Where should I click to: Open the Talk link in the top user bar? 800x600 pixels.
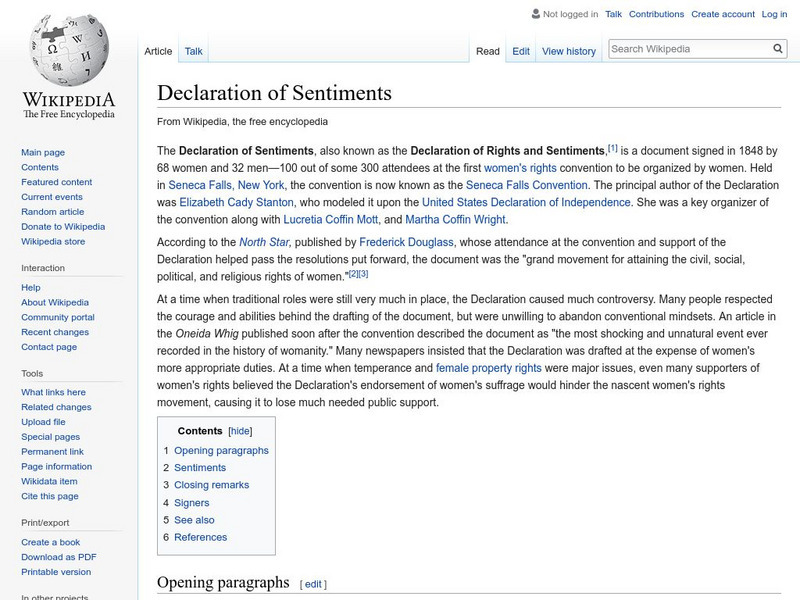pos(613,14)
